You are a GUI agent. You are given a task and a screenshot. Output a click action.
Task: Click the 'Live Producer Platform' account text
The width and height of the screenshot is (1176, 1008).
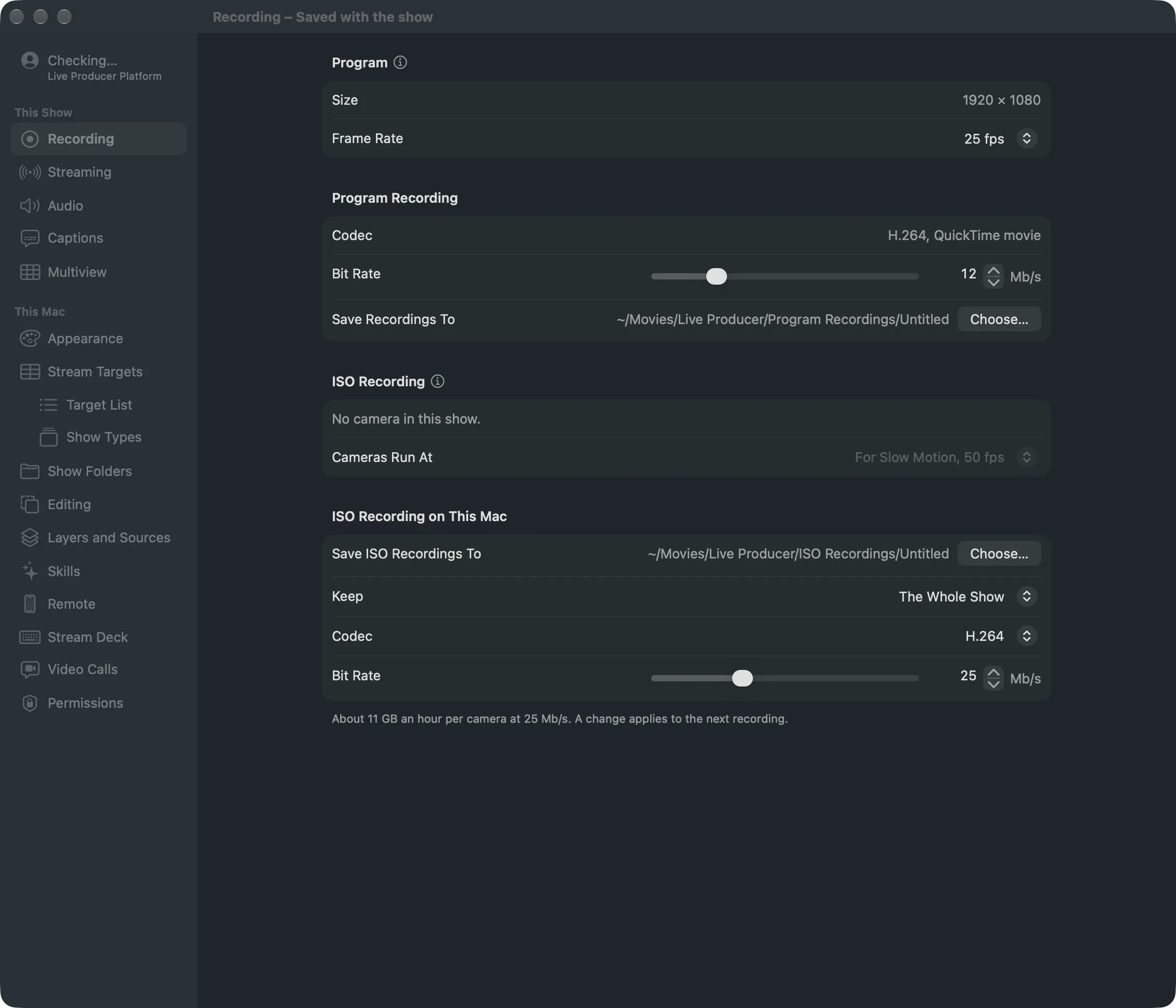click(104, 76)
